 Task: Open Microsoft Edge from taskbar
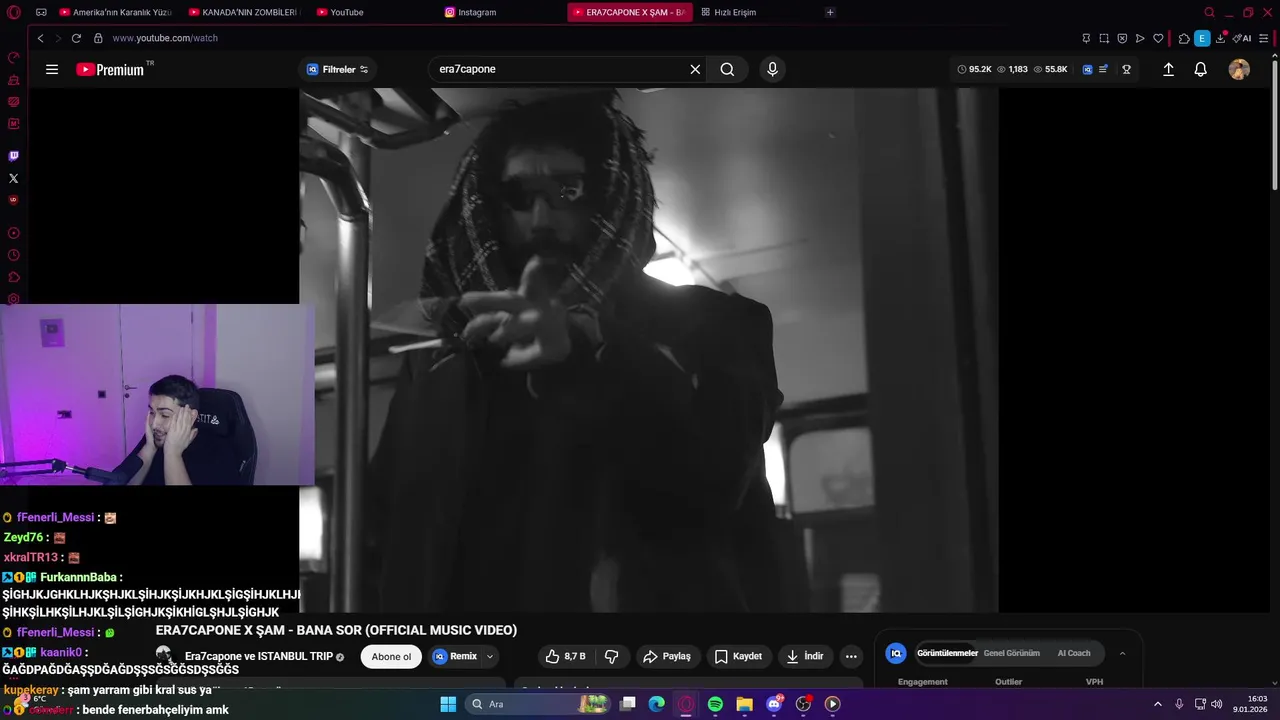(x=657, y=704)
